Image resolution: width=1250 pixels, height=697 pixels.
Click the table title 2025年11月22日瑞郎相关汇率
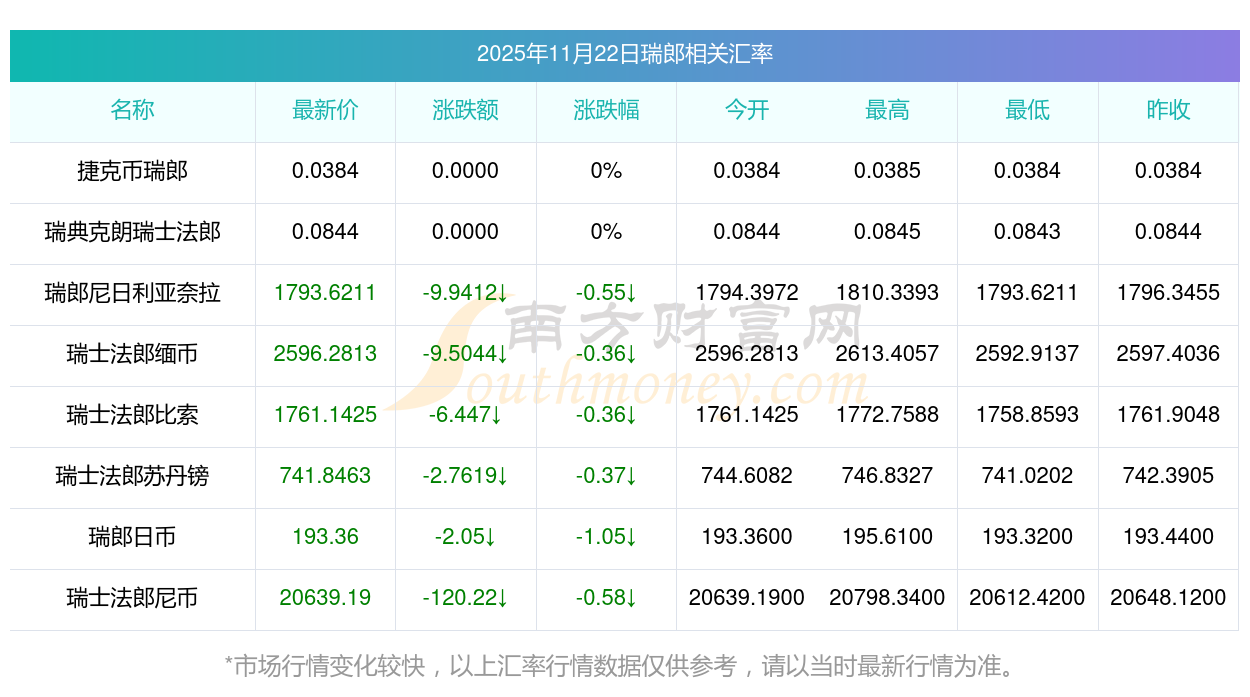click(x=624, y=54)
